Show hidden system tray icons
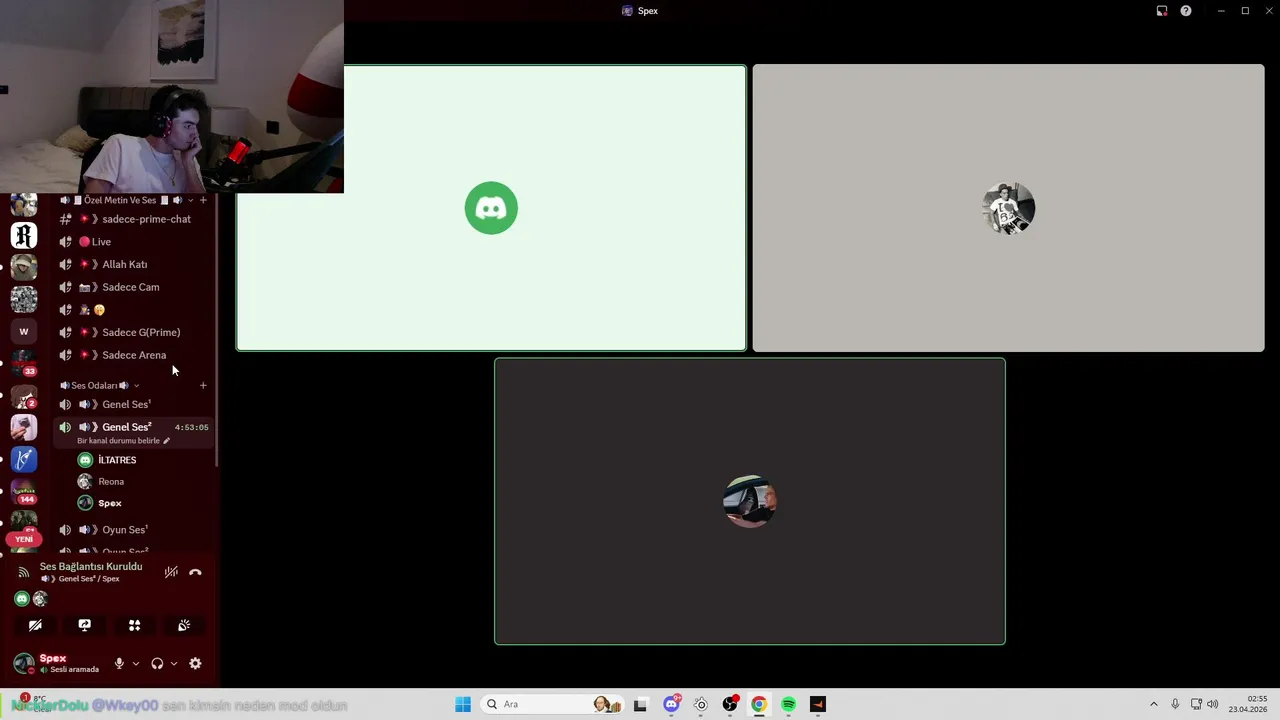The height and width of the screenshot is (720, 1280). coord(1153,704)
